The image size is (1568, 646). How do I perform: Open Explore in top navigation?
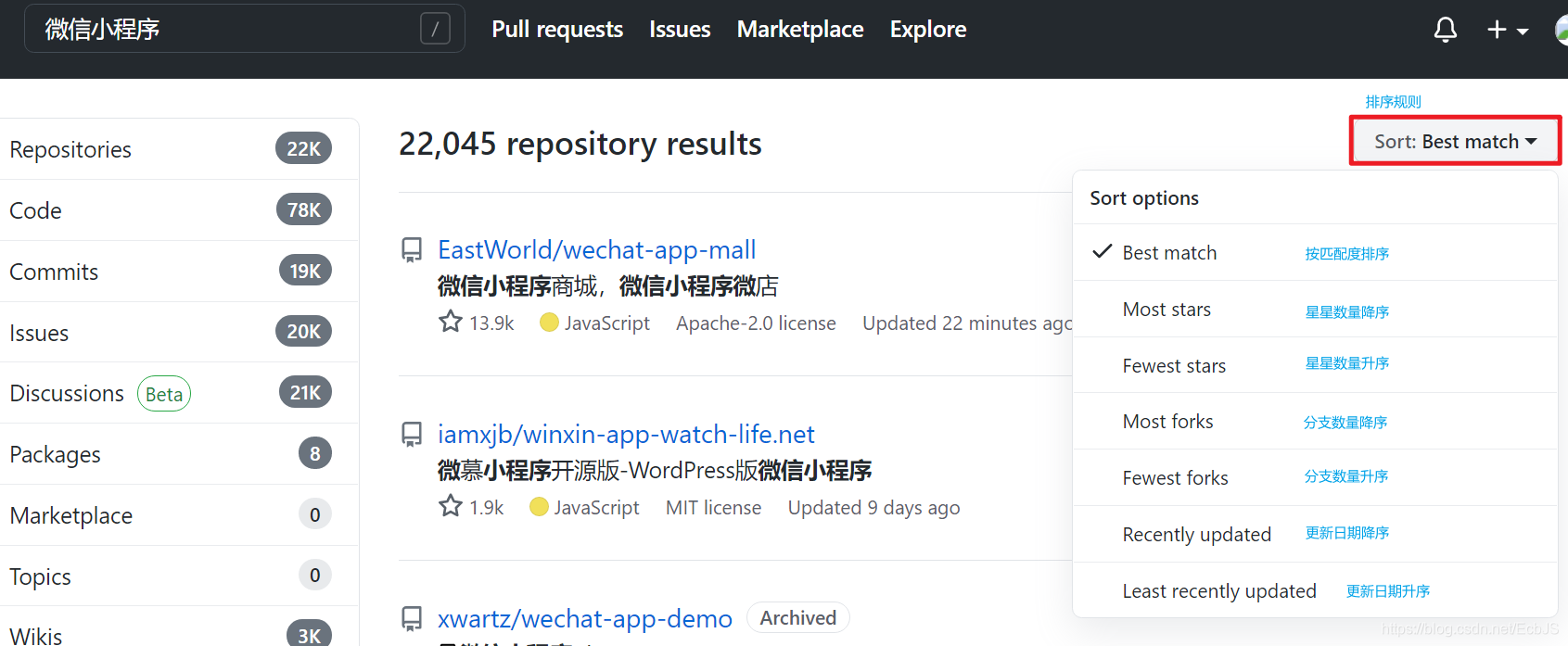[x=928, y=30]
